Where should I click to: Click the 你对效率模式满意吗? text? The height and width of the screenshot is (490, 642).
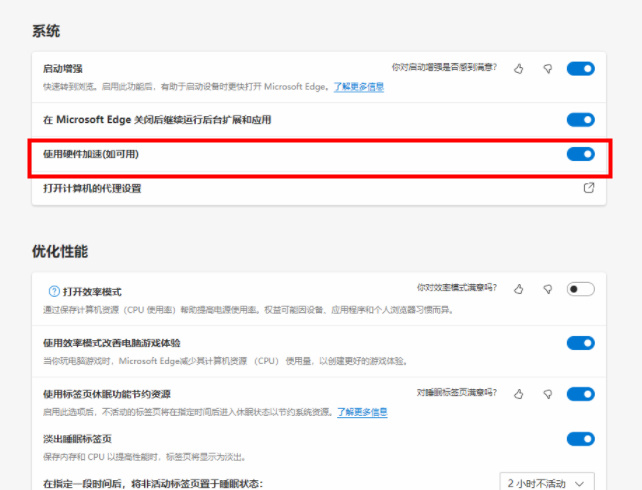tap(457, 287)
